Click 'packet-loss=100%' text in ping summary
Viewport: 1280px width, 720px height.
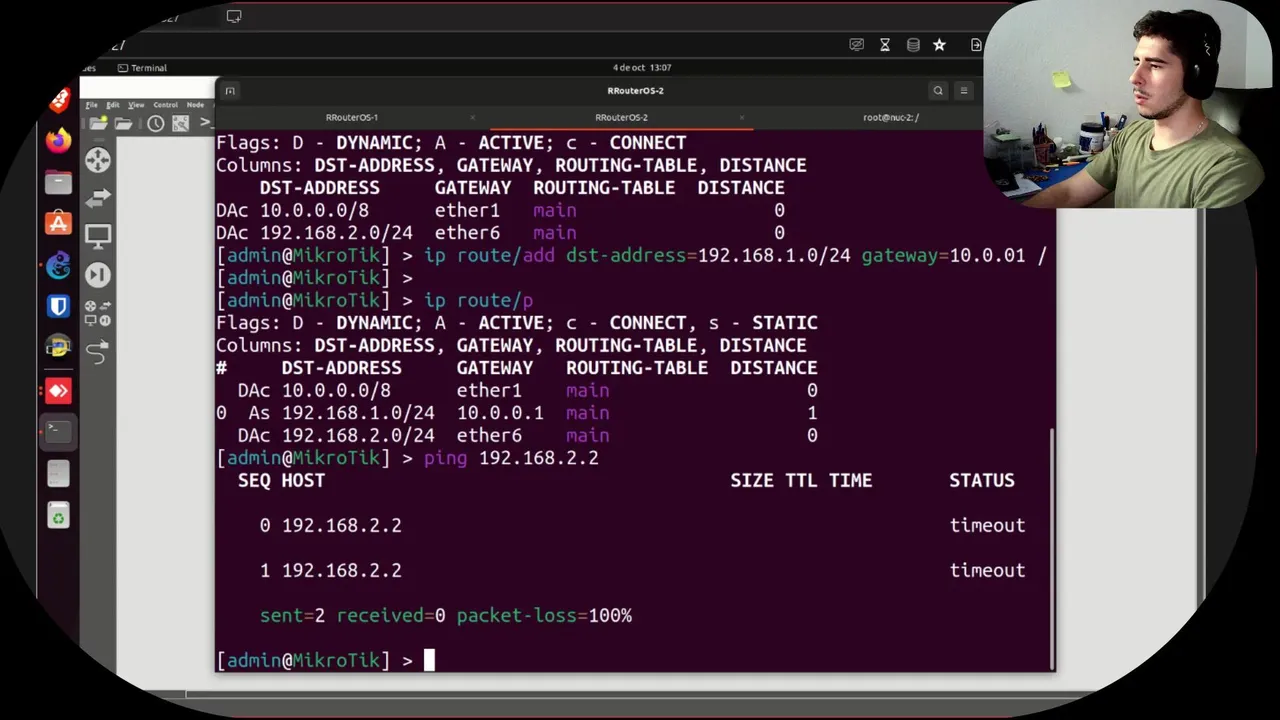(x=544, y=616)
